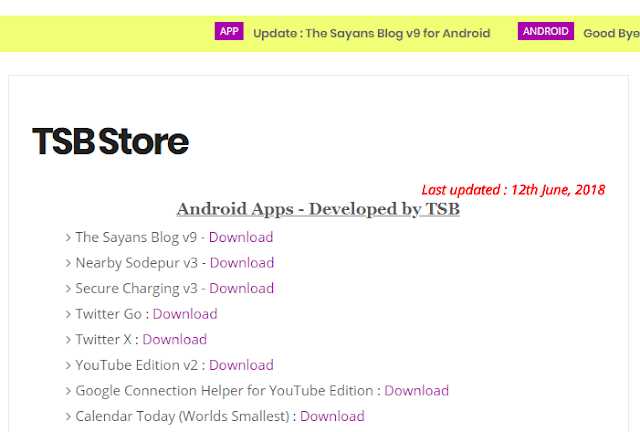Click 'Twitter X' list text
Viewport: 640px width, 432px height.
[x=104, y=339]
